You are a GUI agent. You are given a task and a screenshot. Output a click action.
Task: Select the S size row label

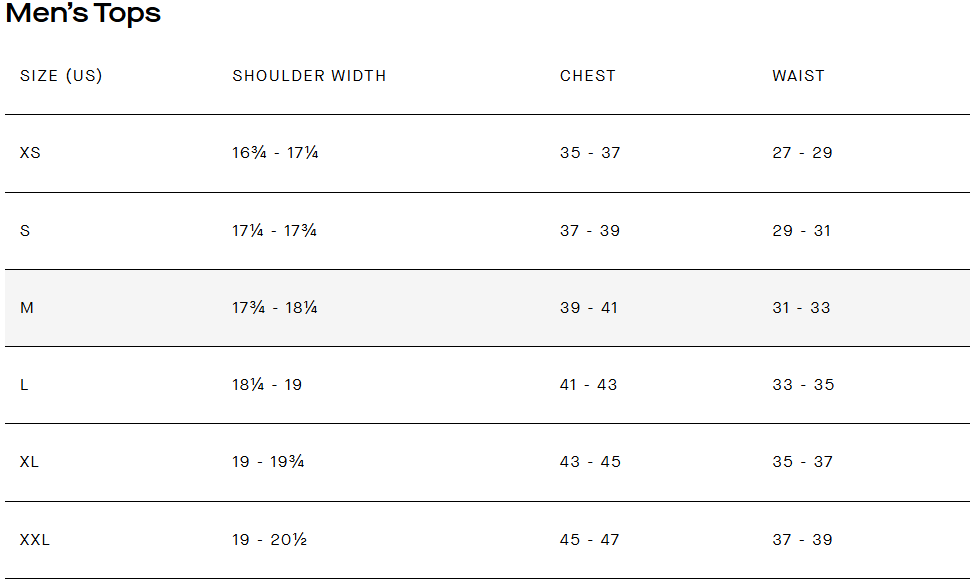tap(25, 231)
